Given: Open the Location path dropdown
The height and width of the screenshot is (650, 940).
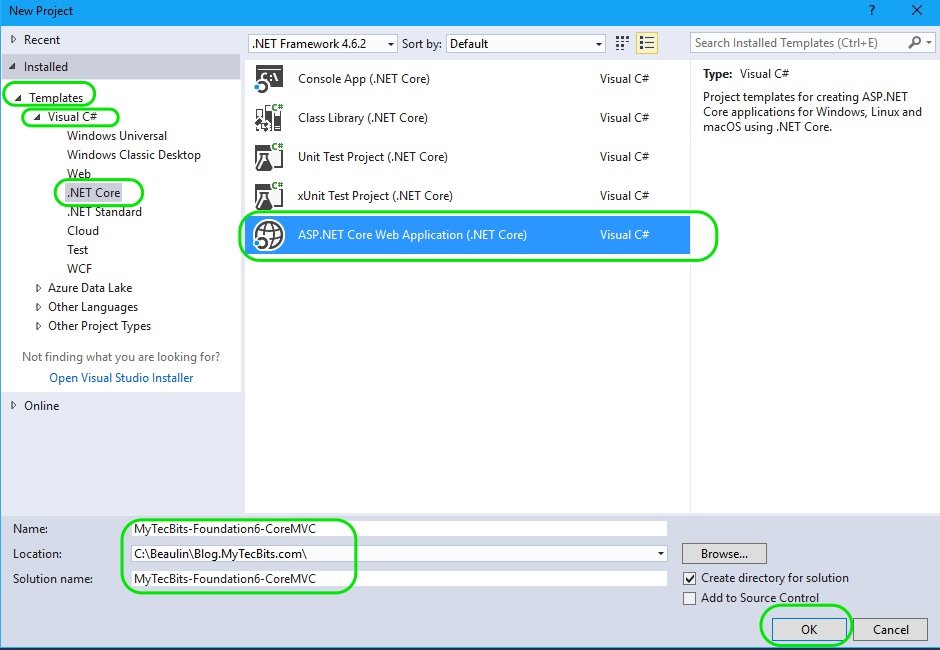Looking at the screenshot, I should tap(660, 554).
